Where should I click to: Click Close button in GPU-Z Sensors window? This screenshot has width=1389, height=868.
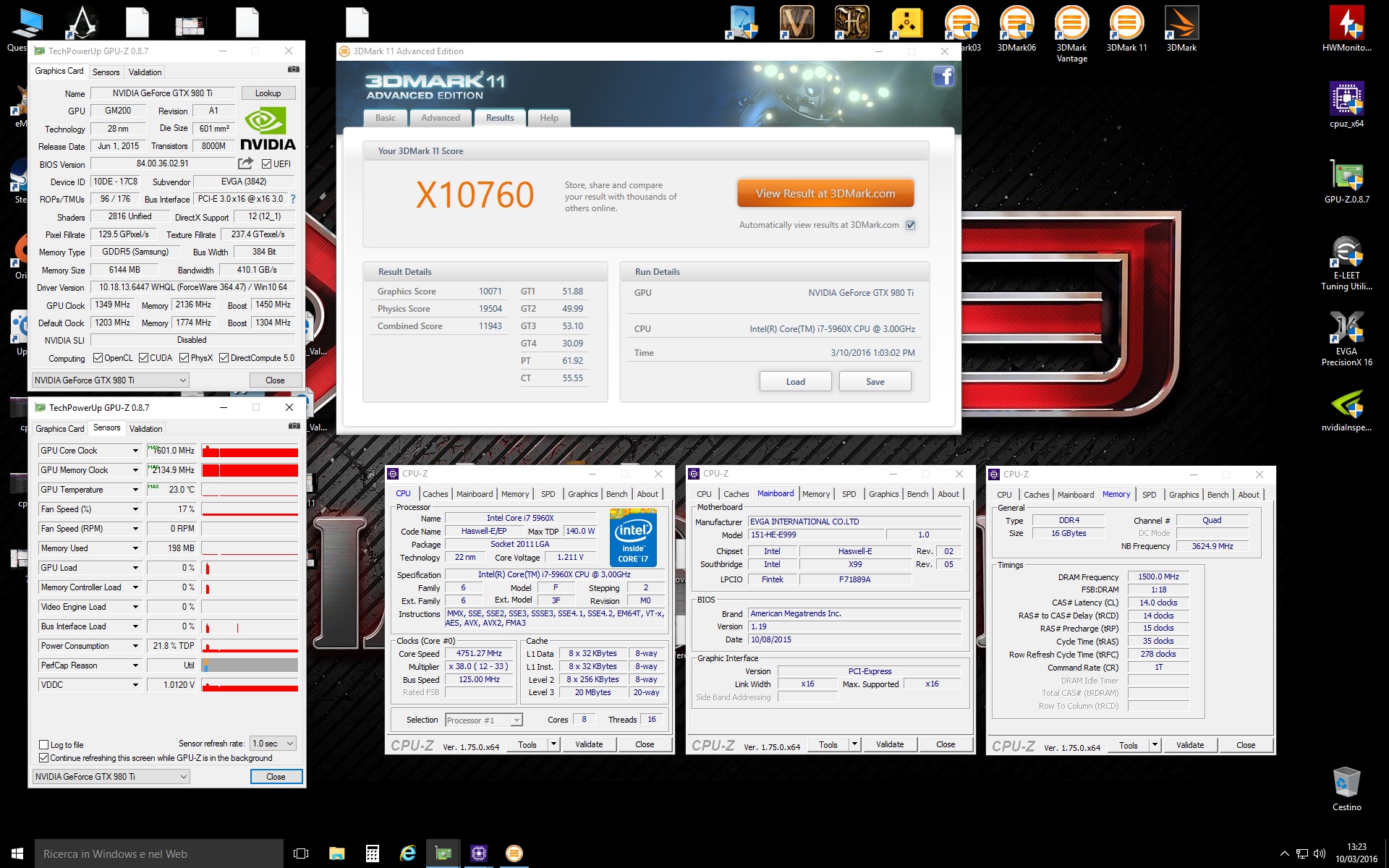(276, 777)
